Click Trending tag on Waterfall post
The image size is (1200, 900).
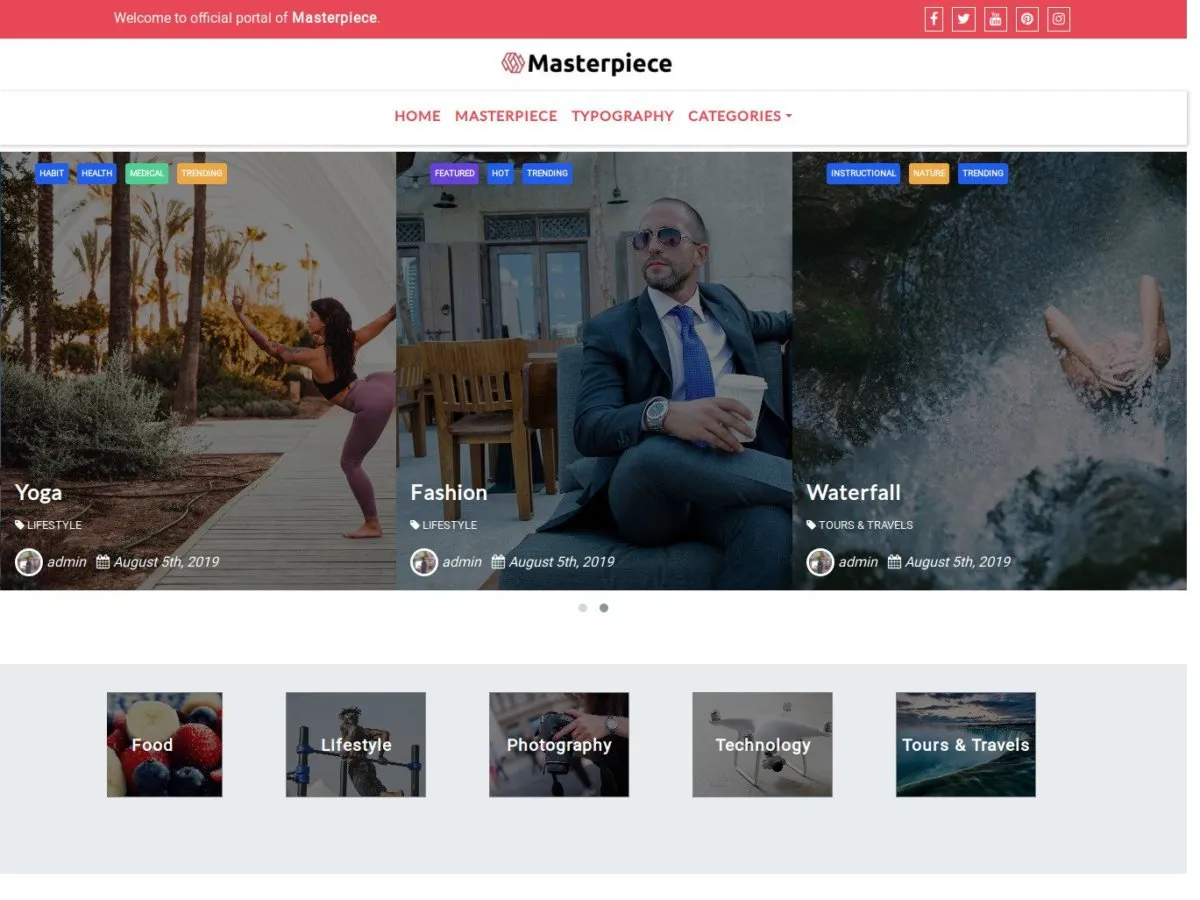[983, 173]
